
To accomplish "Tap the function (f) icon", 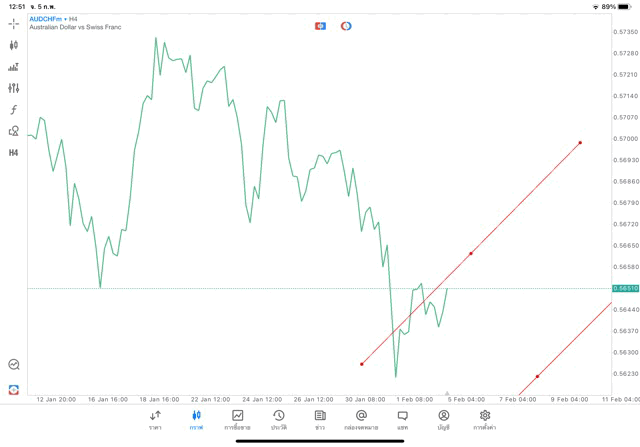I will tap(14, 110).
